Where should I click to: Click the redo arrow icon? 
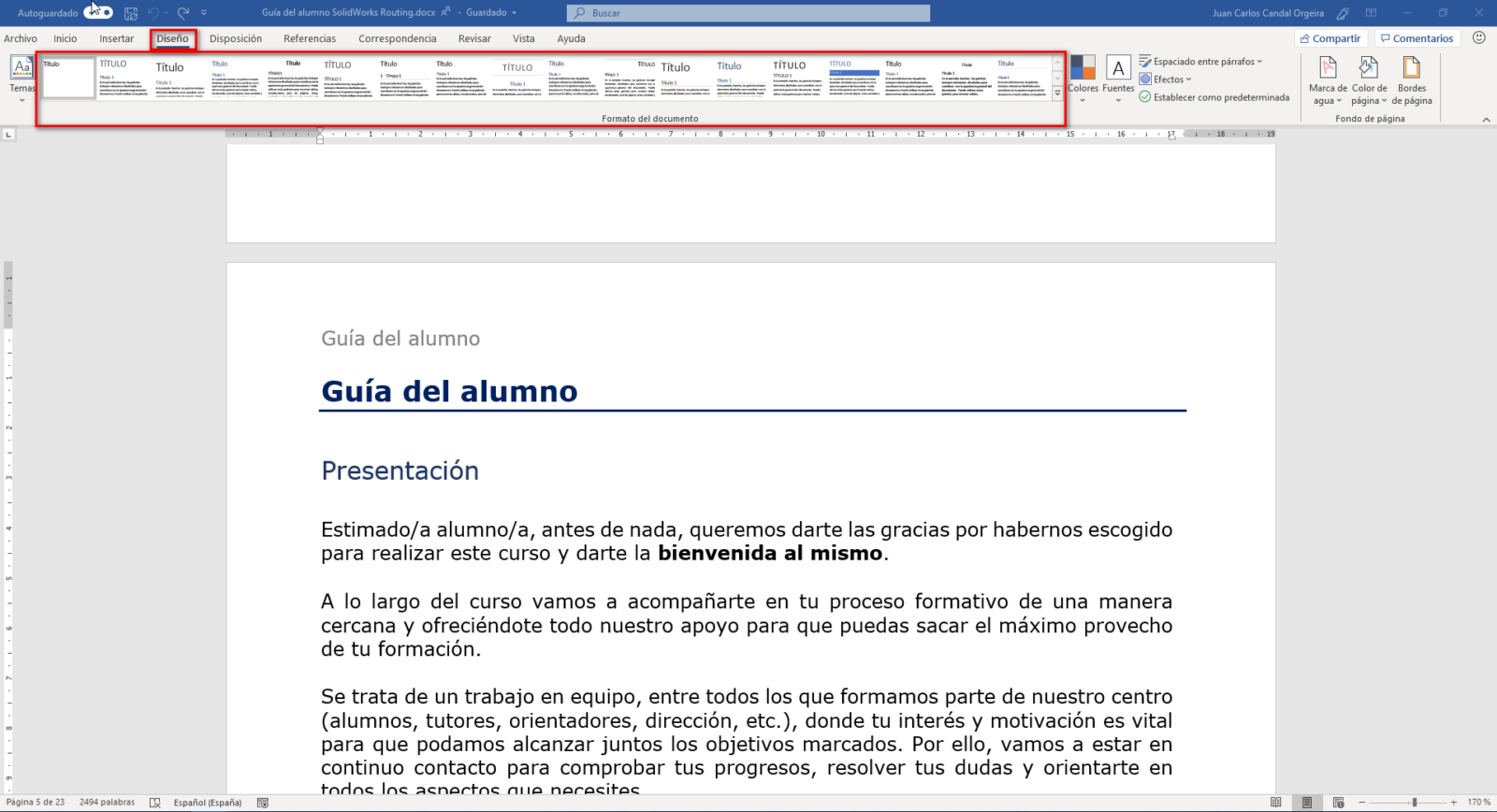tap(183, 13)
